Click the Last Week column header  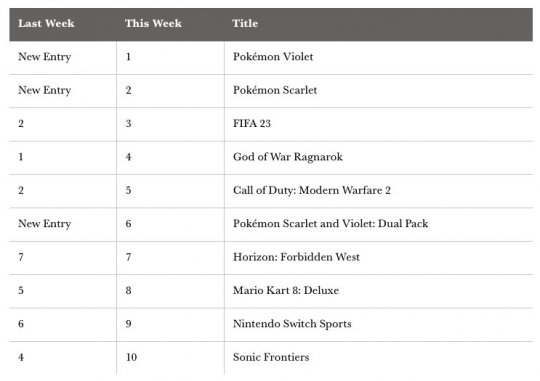46,23
